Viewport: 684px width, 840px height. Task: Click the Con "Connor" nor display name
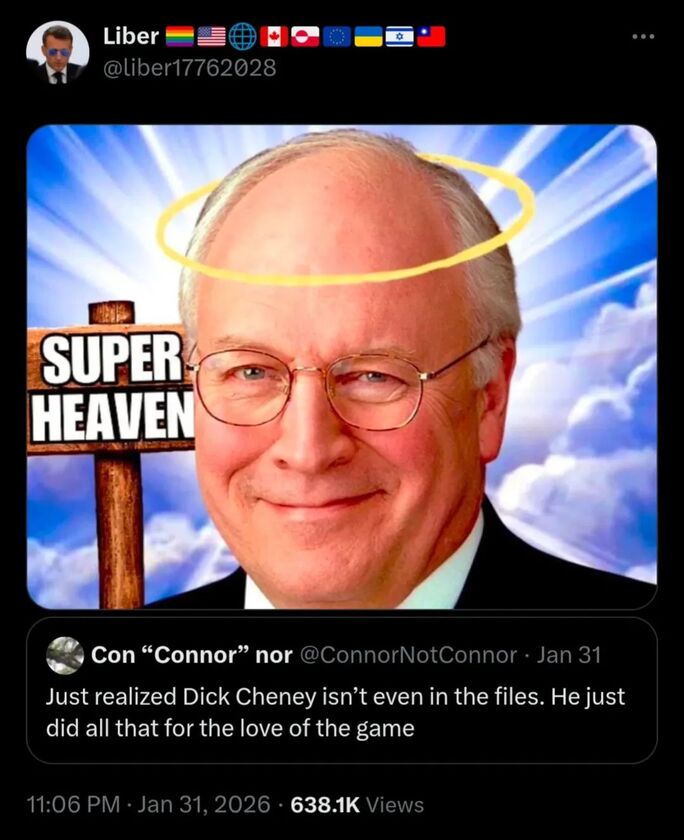(192, 655)
